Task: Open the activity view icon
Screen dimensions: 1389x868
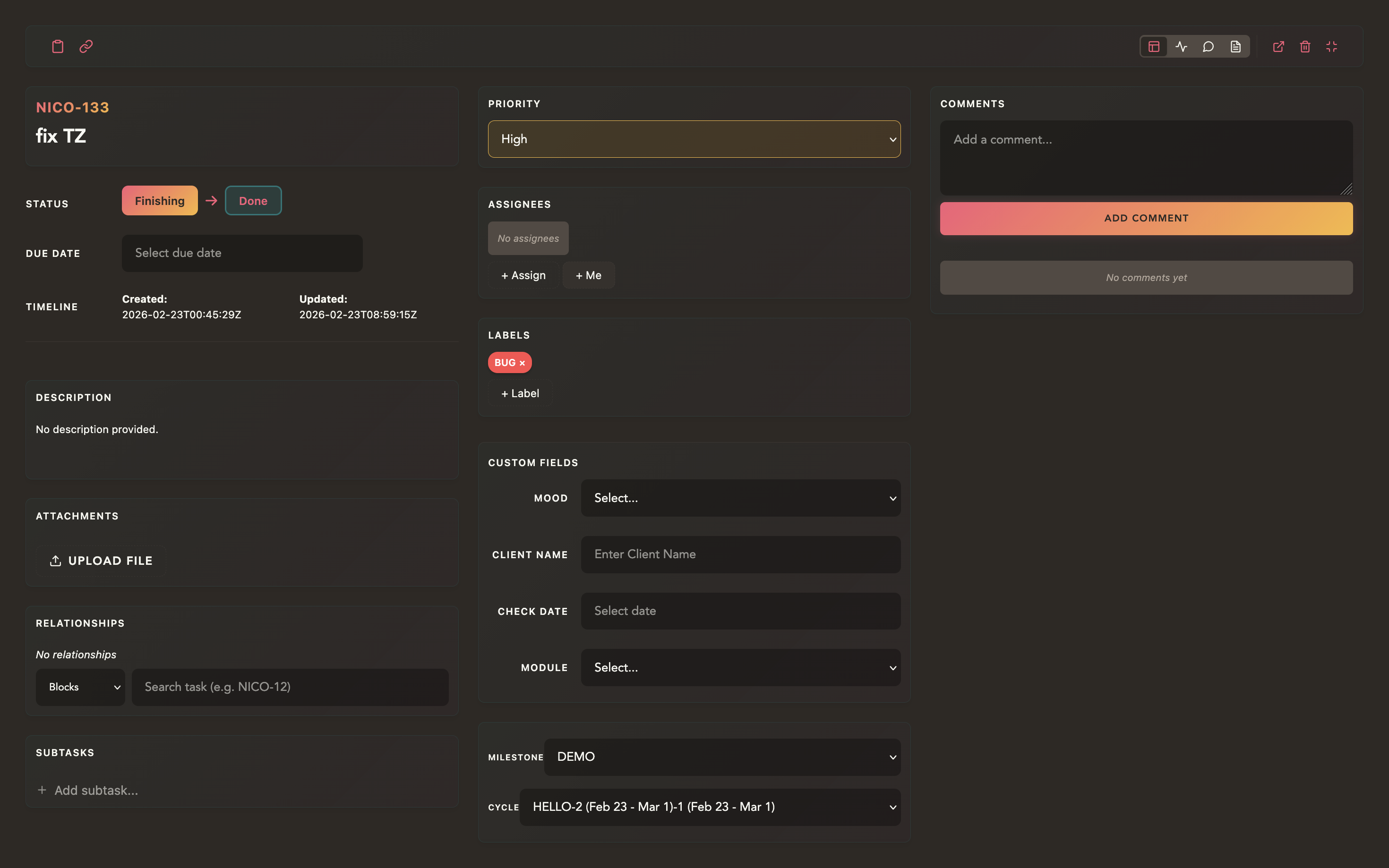Action: (x=1181, y=46)
